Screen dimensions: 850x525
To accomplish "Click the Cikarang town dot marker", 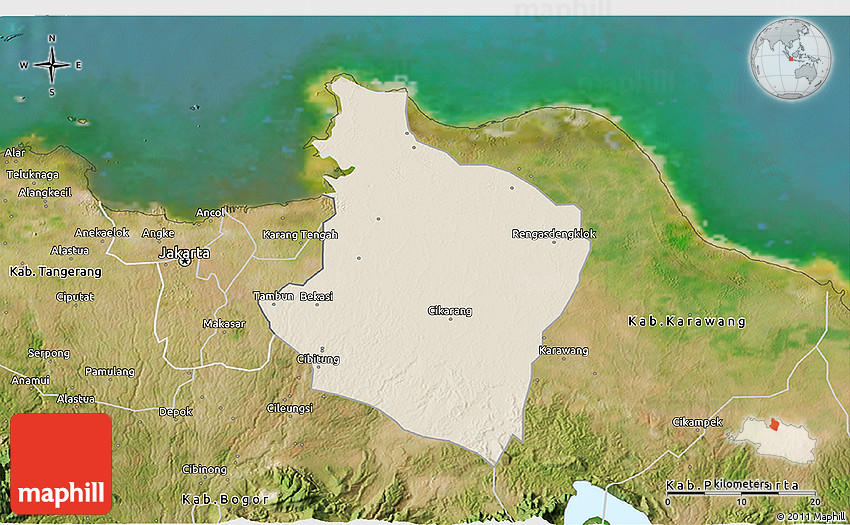I will point(450,319).
